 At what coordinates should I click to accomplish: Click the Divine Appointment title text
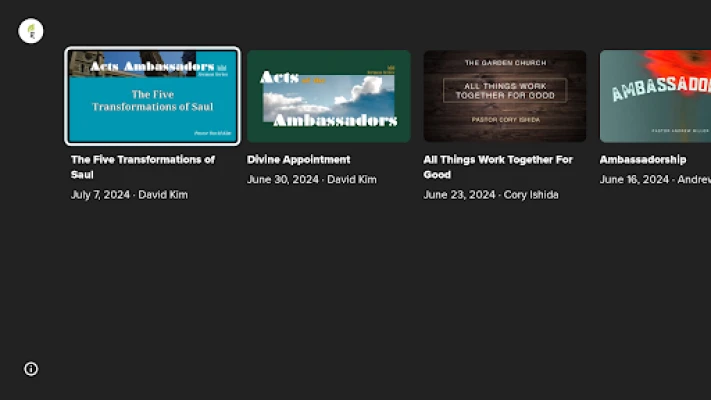pos(298,160)
